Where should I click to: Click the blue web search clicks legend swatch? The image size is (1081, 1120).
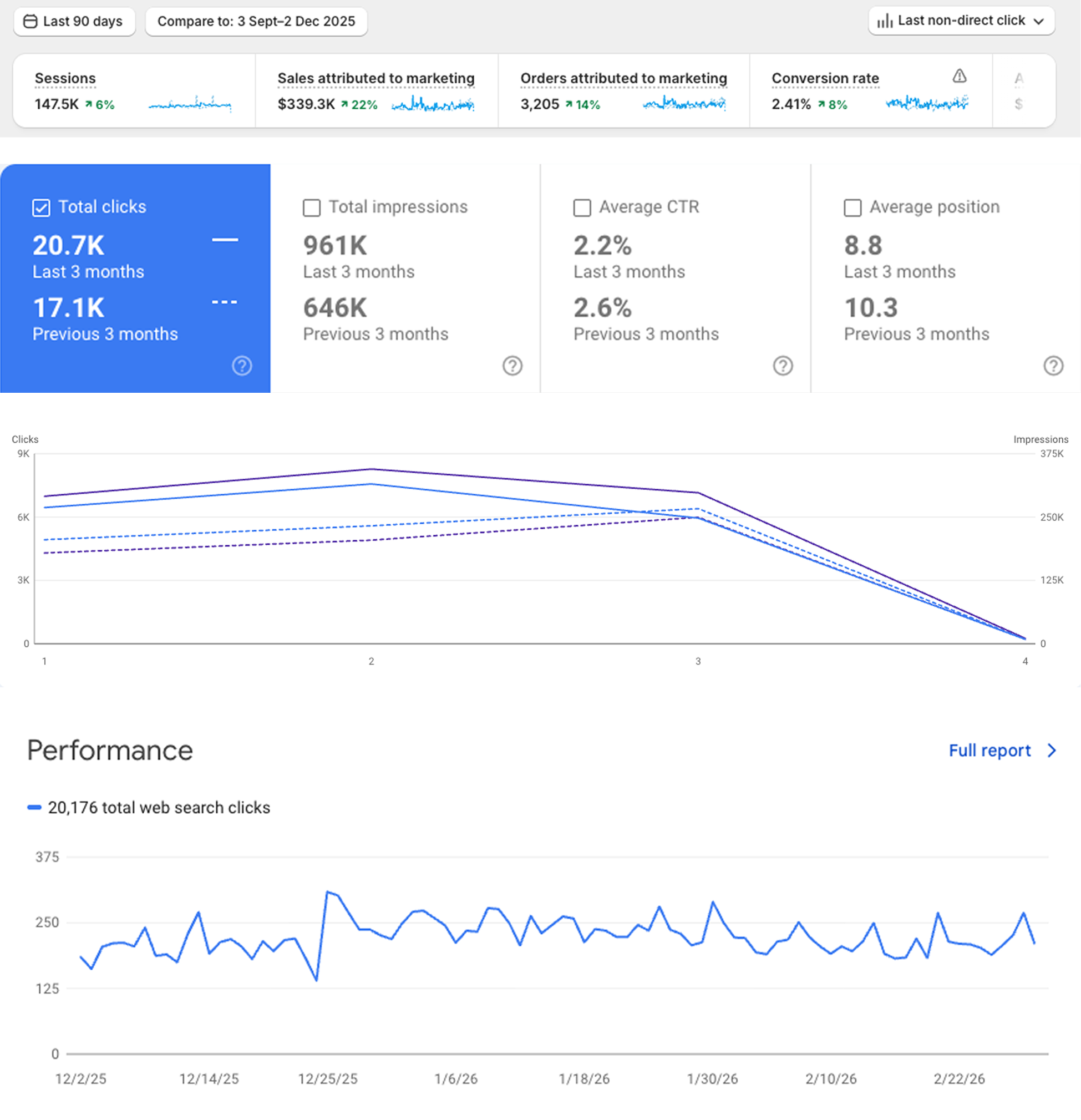34,808
